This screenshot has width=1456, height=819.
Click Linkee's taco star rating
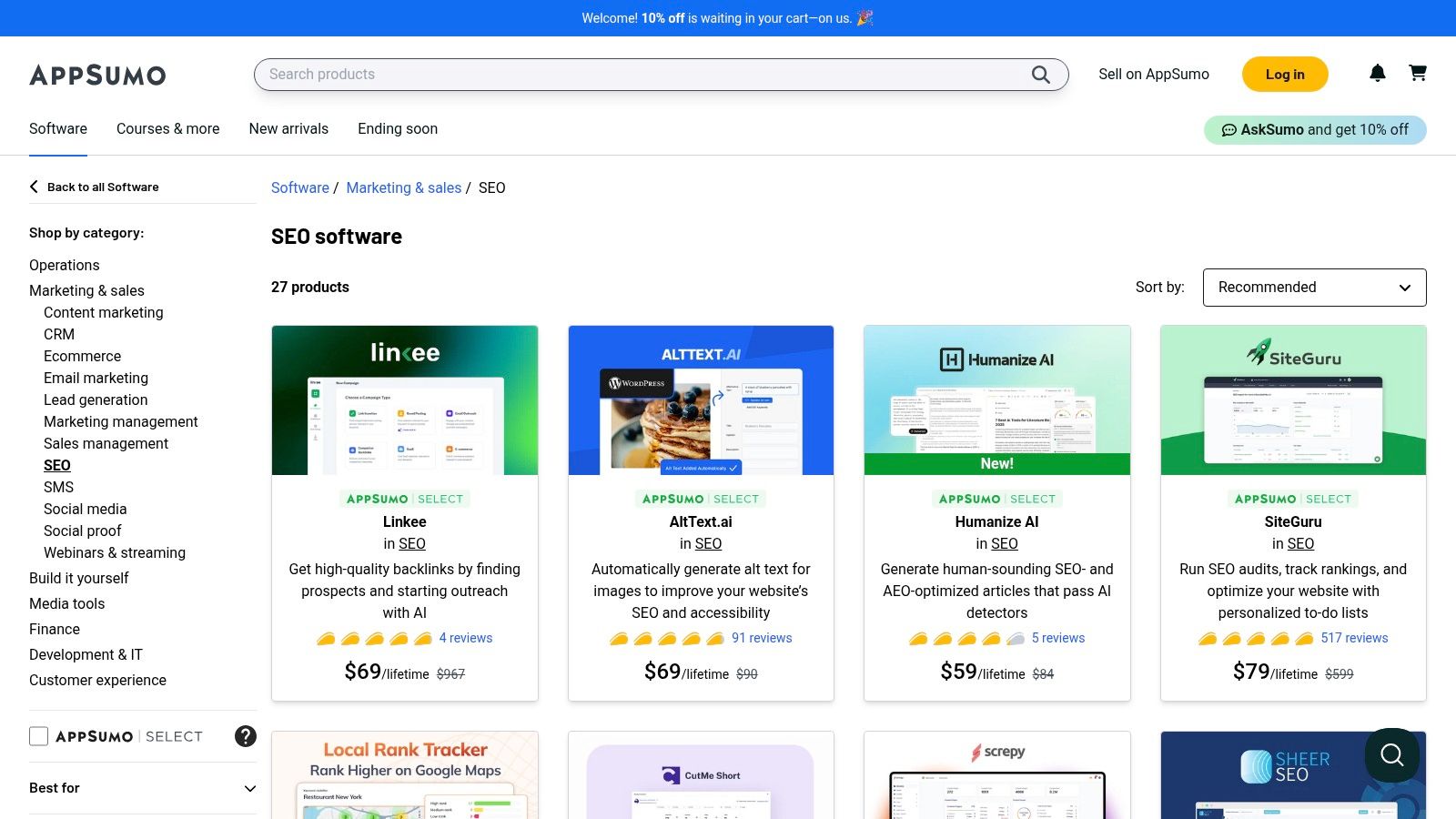pos(374,639)
